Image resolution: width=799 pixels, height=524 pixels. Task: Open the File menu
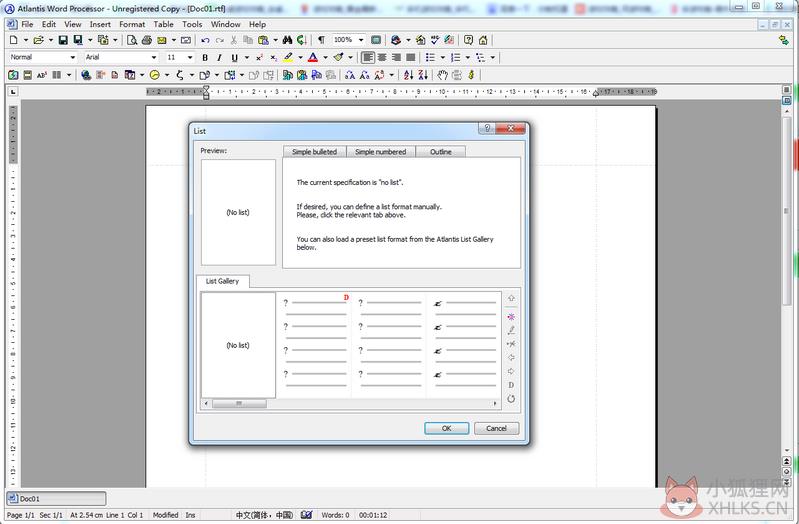tap(27, 24)
